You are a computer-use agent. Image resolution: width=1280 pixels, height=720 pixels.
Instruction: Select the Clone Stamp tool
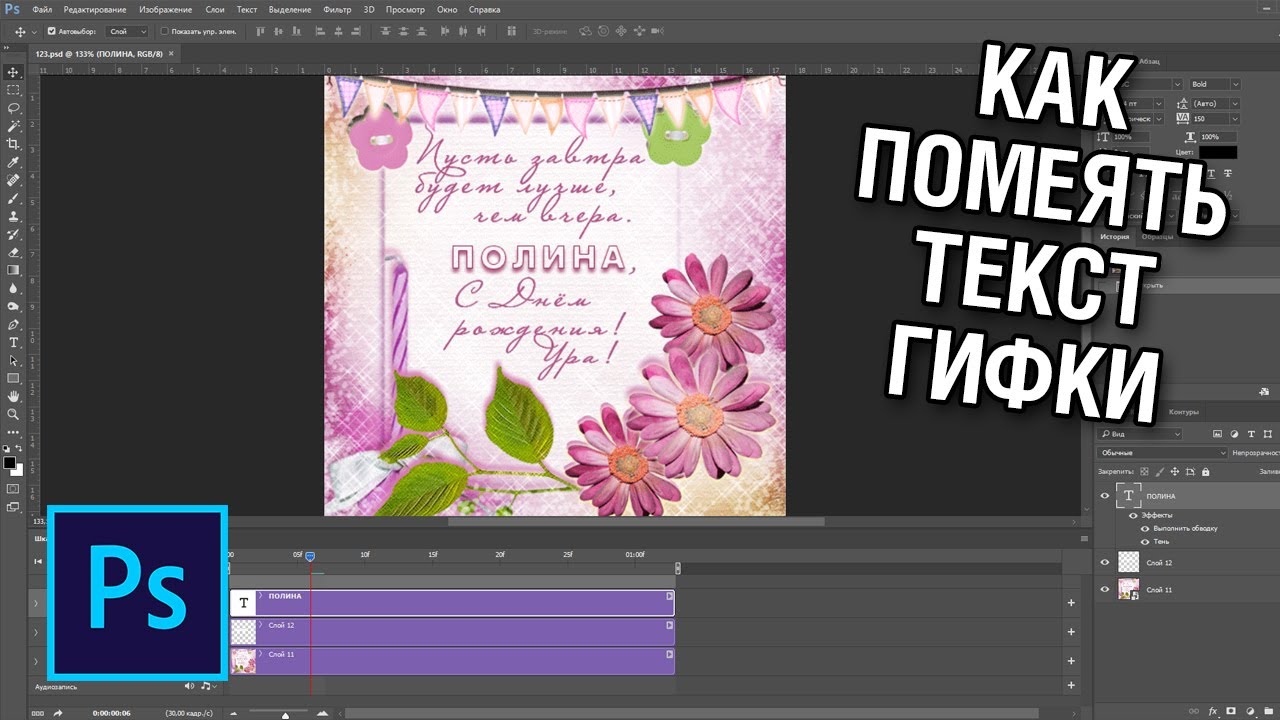pyautogui.click(x=14, y=216)
